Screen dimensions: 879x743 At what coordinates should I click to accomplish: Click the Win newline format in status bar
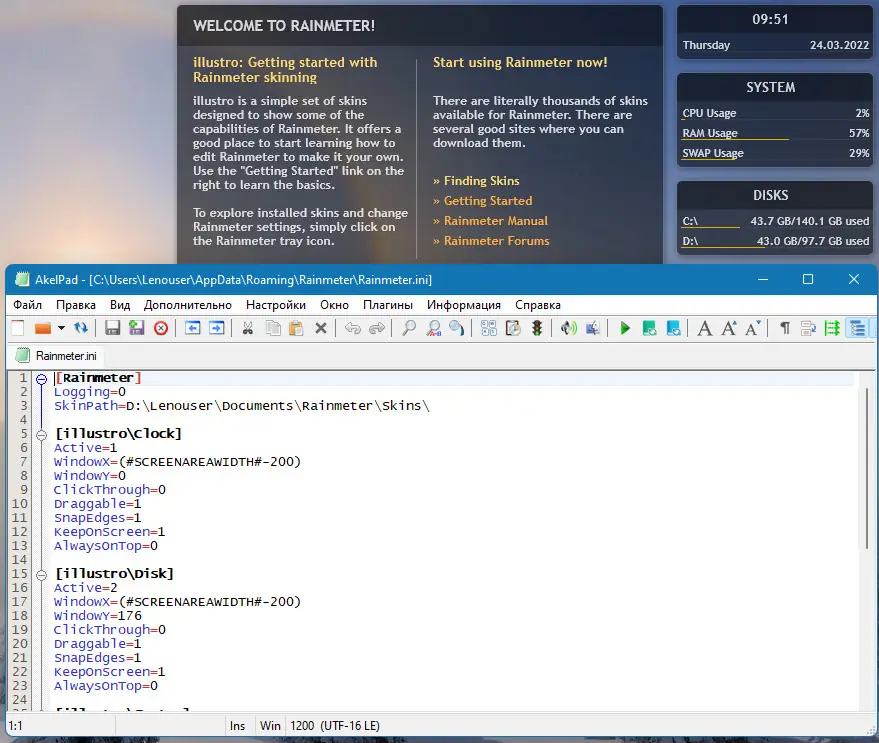click(270, 726)
